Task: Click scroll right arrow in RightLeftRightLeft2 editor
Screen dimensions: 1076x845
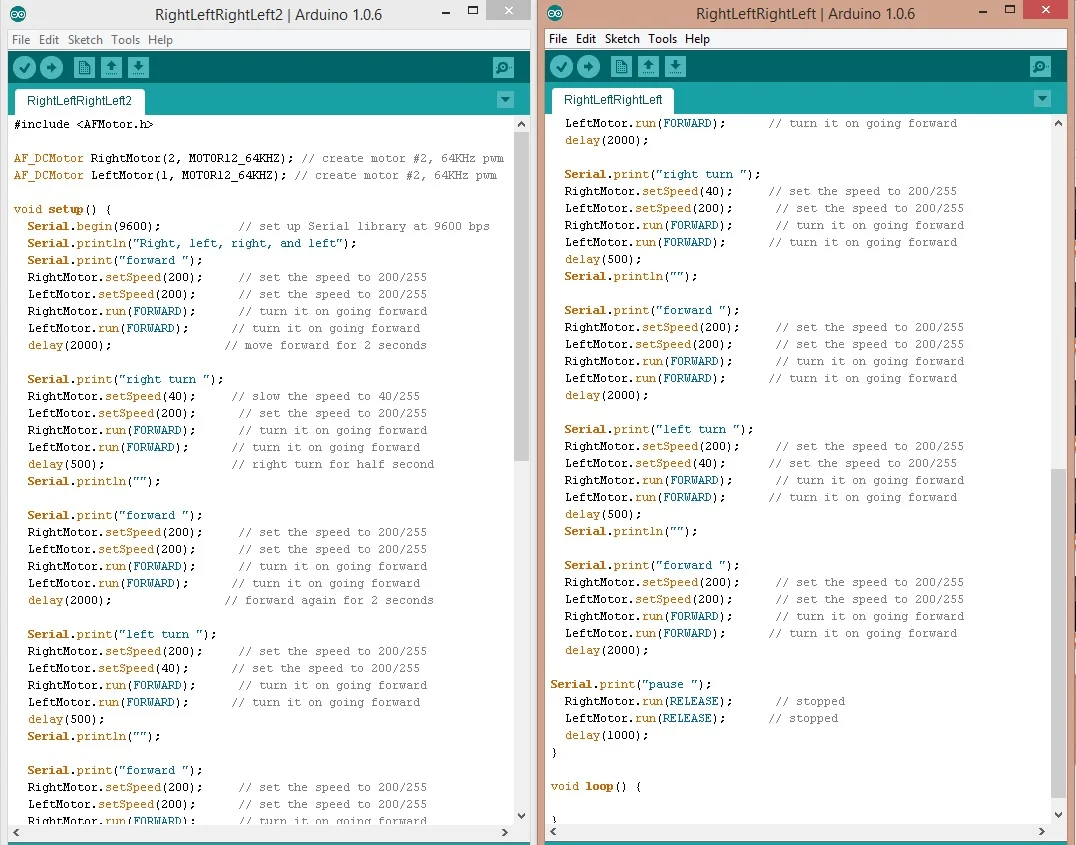Action: 505,832
